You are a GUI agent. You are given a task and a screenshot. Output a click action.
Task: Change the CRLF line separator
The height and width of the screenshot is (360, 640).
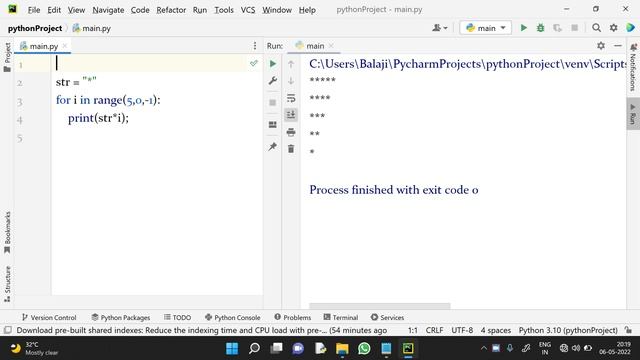[434, 330]
